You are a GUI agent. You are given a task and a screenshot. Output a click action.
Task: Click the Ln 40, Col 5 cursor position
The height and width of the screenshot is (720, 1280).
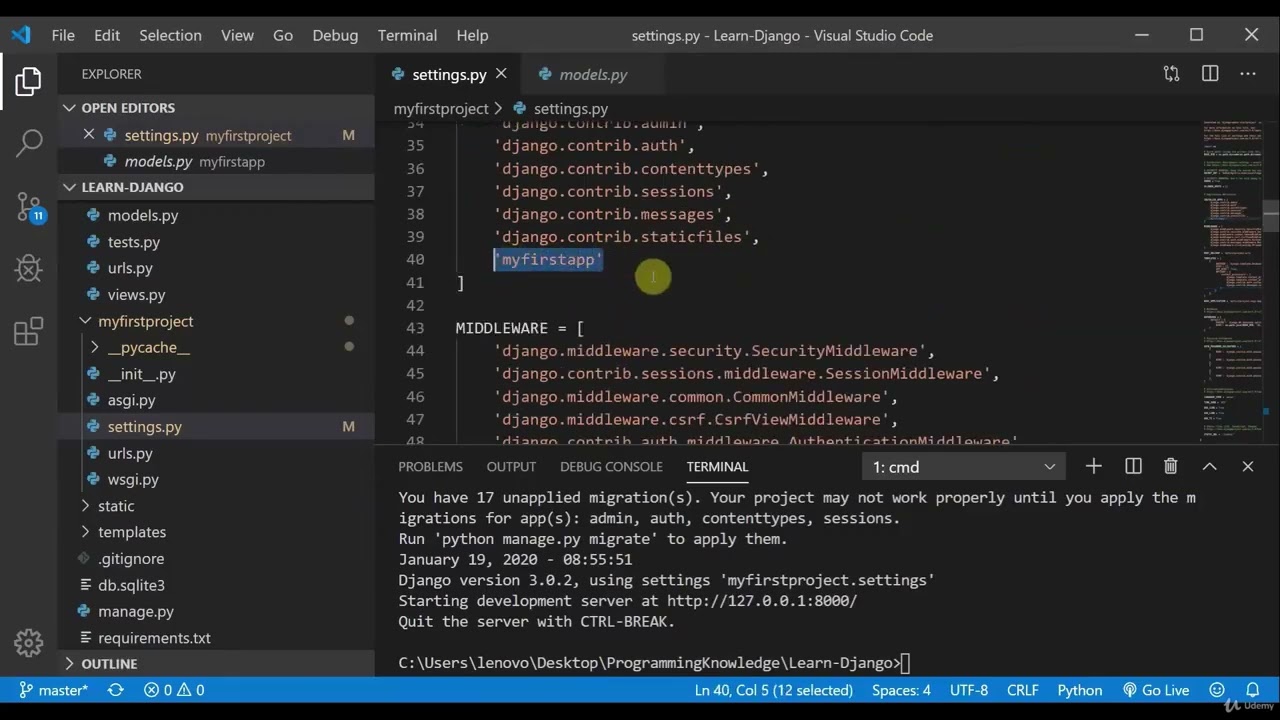point(774,690)
